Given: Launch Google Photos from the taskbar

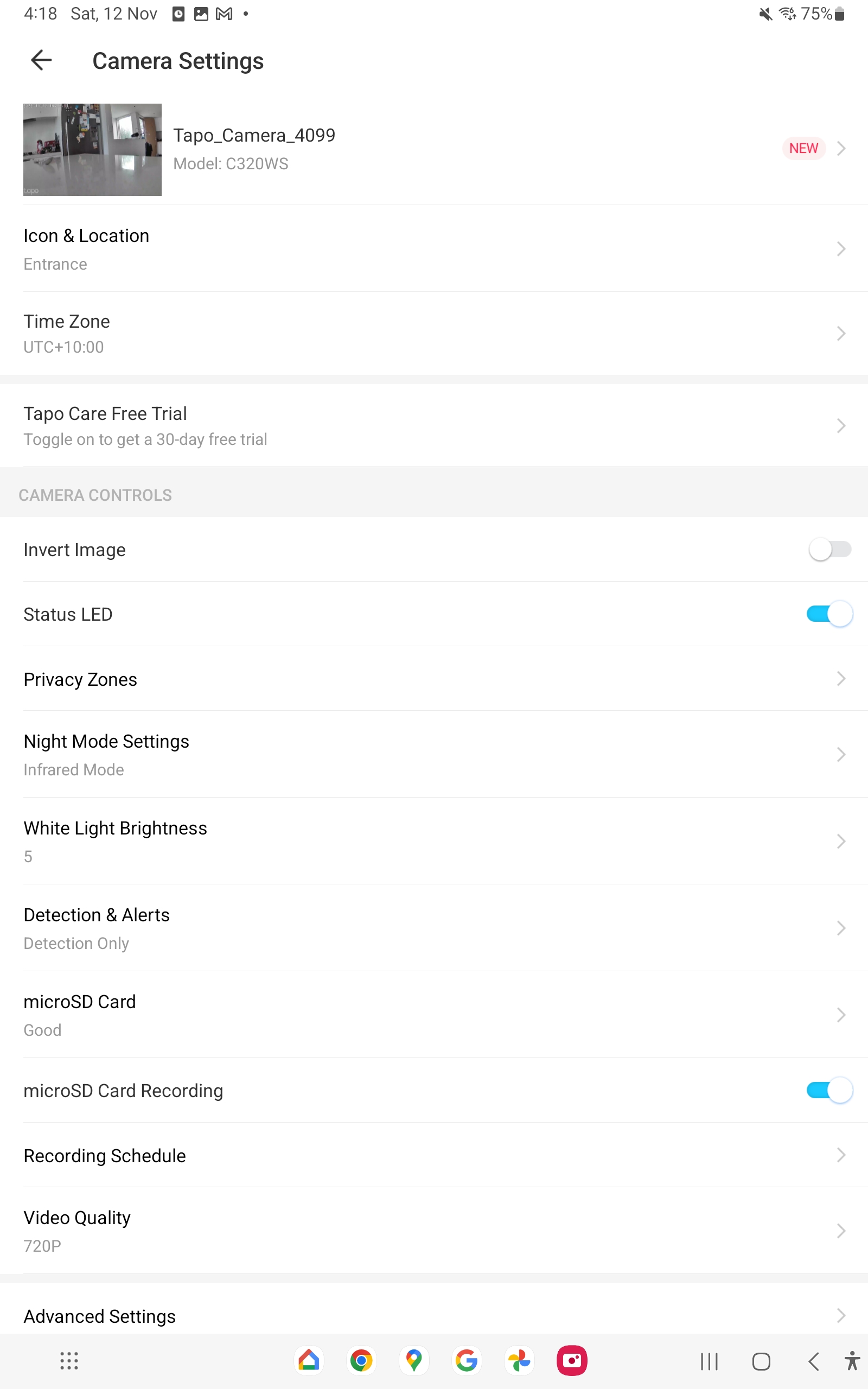Looking at the screenshot, I should [519, 1360].
